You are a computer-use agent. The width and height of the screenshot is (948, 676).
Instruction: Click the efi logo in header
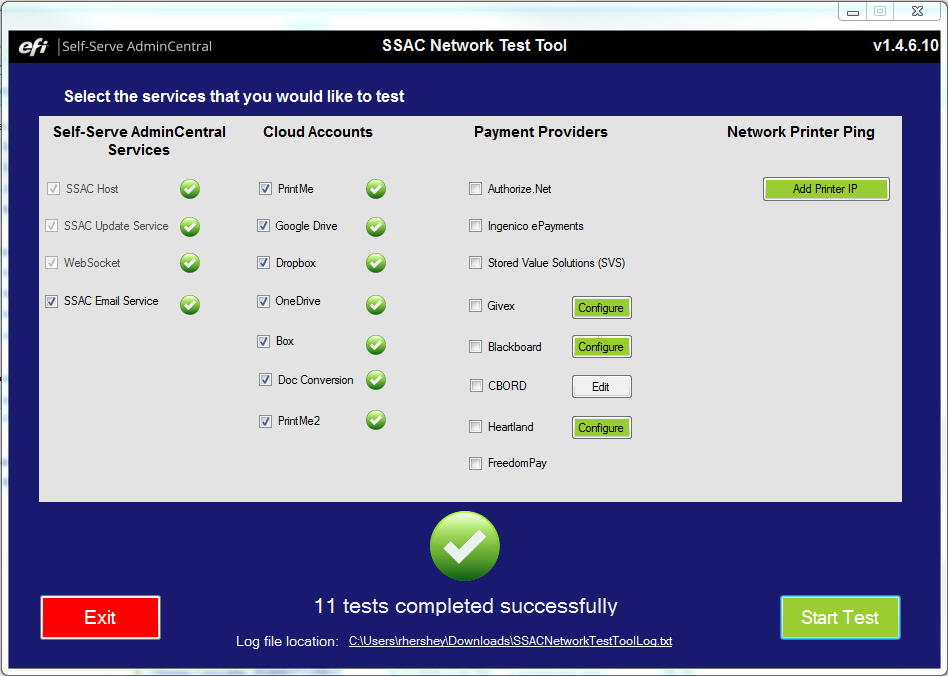(33, 46)
